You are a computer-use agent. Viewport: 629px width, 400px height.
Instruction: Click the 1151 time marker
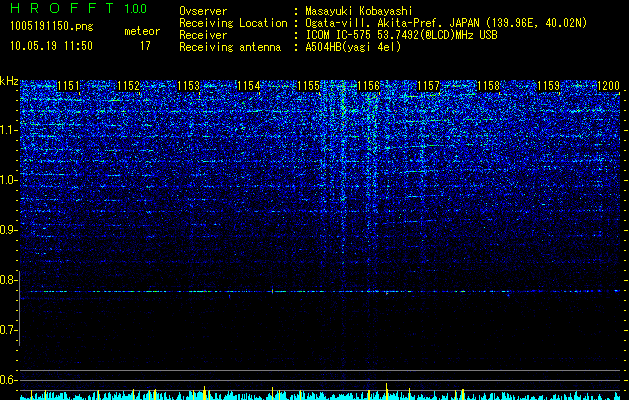coord(68,86)
